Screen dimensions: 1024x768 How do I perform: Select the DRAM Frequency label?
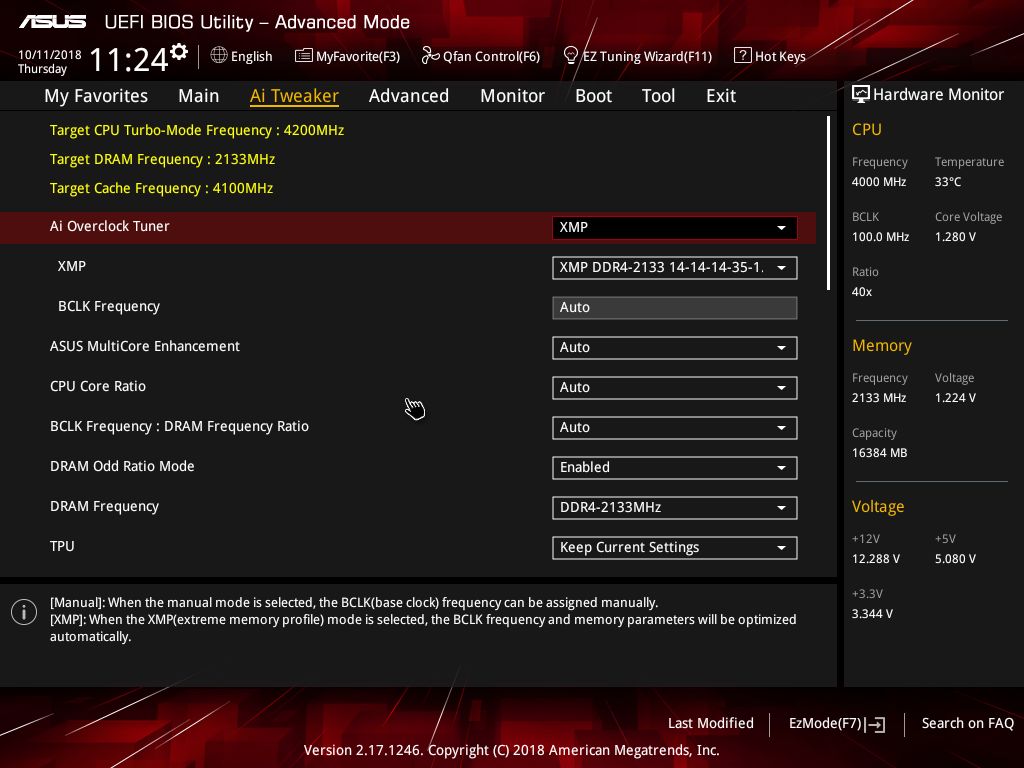coord(104,507)
